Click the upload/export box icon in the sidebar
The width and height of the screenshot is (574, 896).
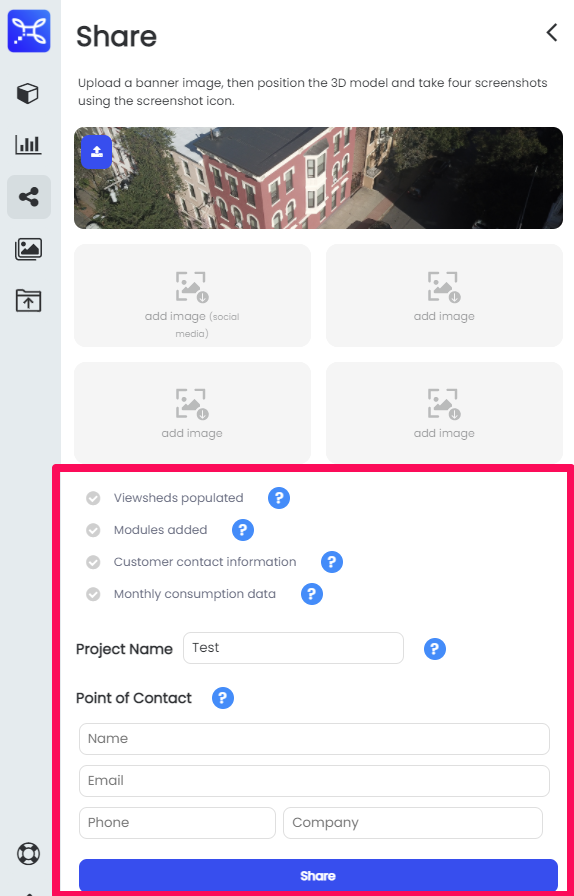click(28, 301)
